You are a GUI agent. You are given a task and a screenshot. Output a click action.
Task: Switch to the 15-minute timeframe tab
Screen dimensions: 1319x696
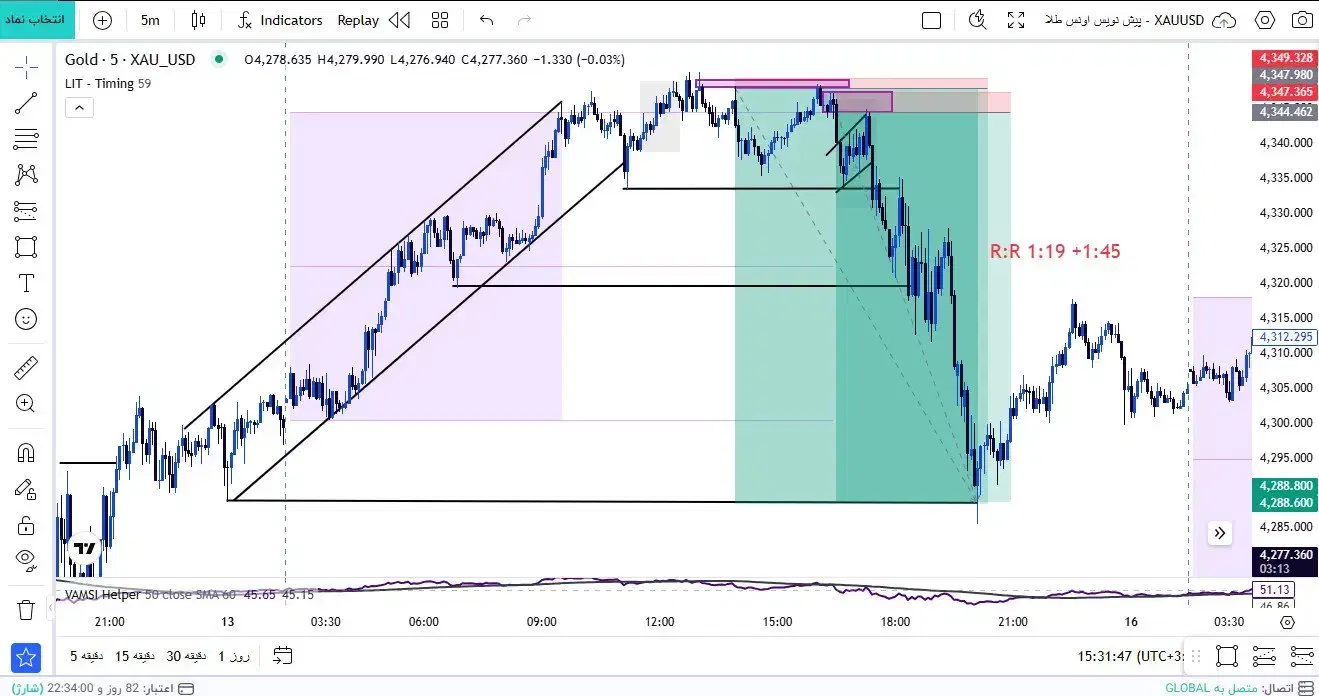[135, 656]
